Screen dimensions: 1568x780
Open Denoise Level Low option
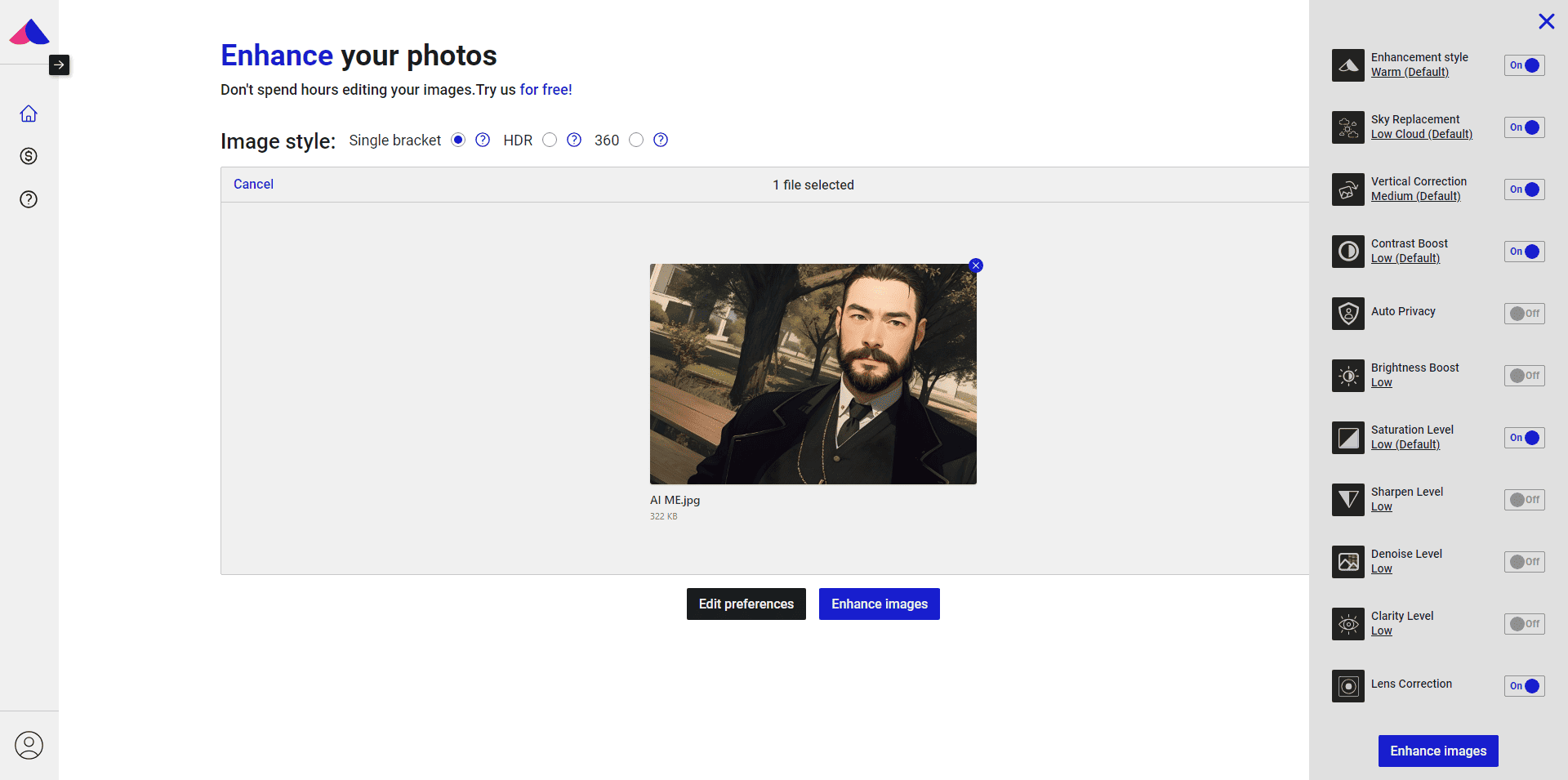[1381, 568]
